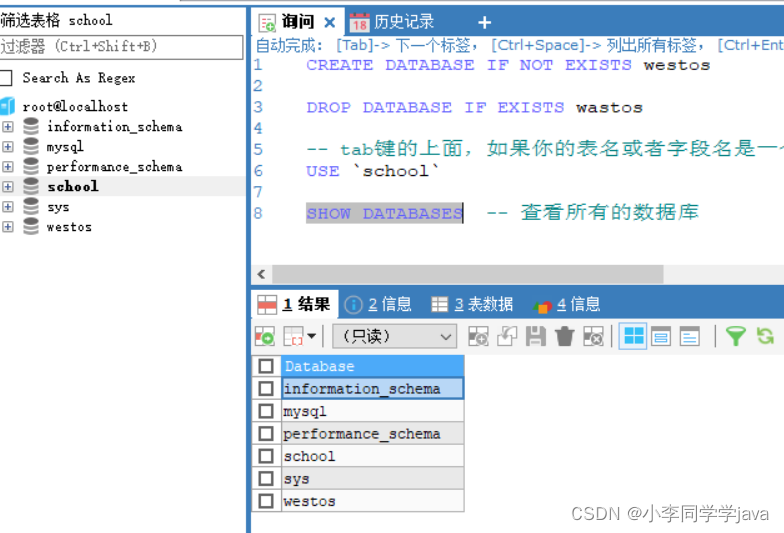The image size is (784, 533).
Task: Click the green filter funnel icon
Action: [x=736, y=336]
